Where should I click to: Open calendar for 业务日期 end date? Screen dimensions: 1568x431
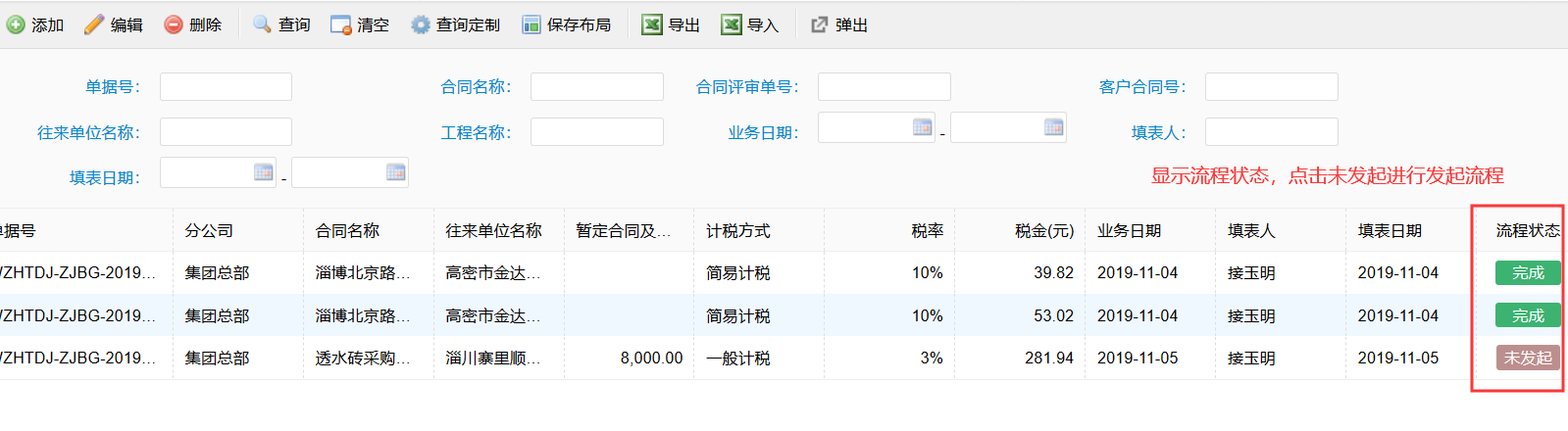(1054, 127)
